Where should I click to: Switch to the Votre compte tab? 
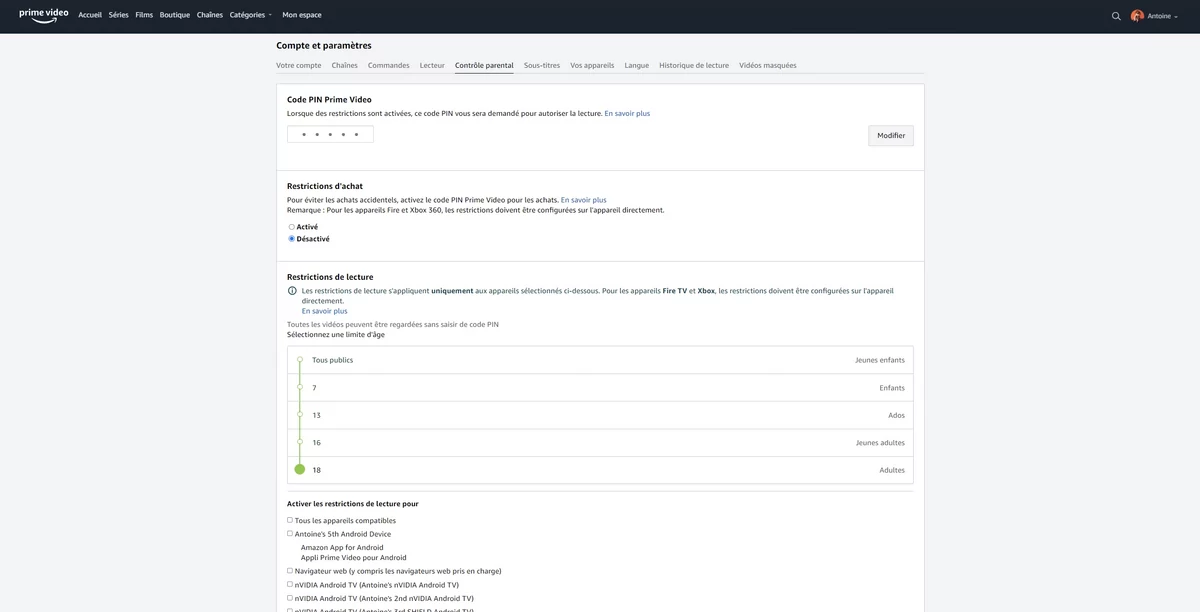click(299, 65)
